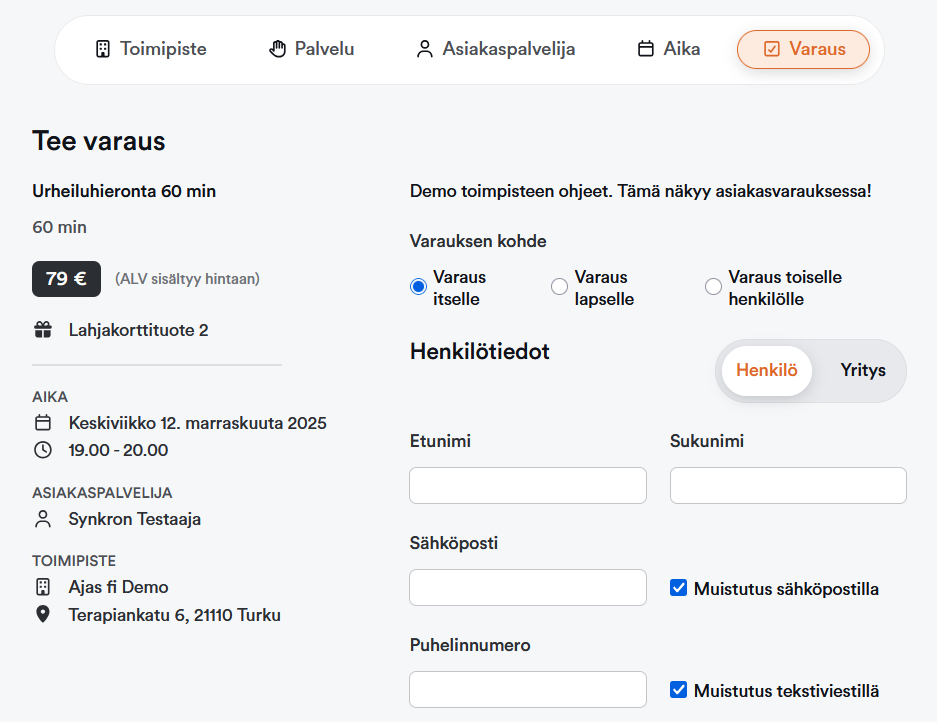Focus the Etunimi input field
Viewport: 937px width, 722px height.
(x=528, y=486)
